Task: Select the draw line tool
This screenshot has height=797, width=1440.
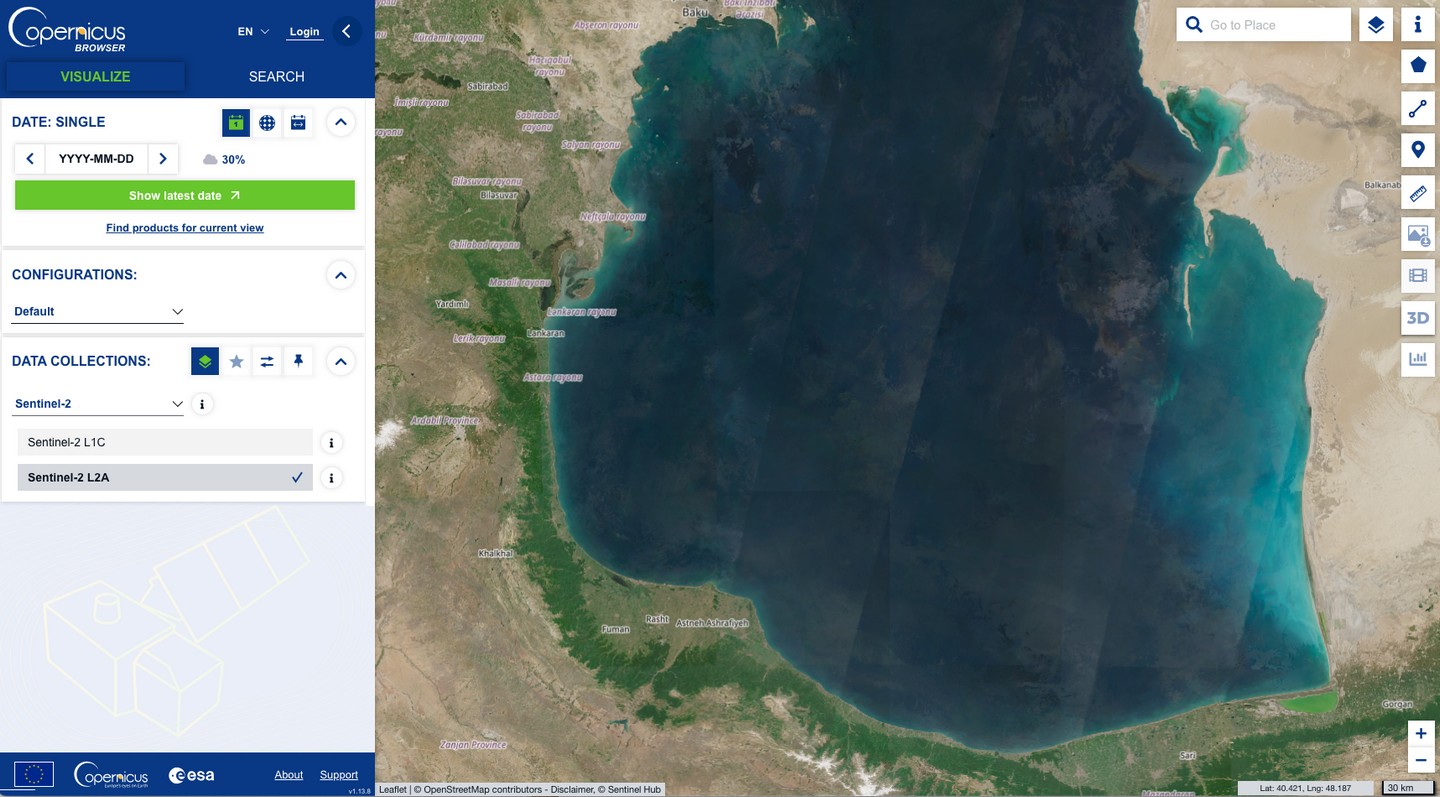Action: tap(1418, 108)
